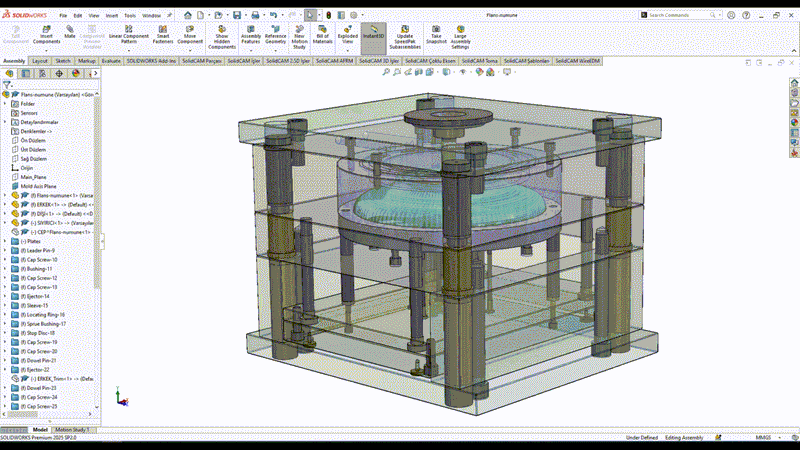Open the ConfigurationManager tab
The width and height of the screenshot is (800, 450).
[x=42, y=73]
